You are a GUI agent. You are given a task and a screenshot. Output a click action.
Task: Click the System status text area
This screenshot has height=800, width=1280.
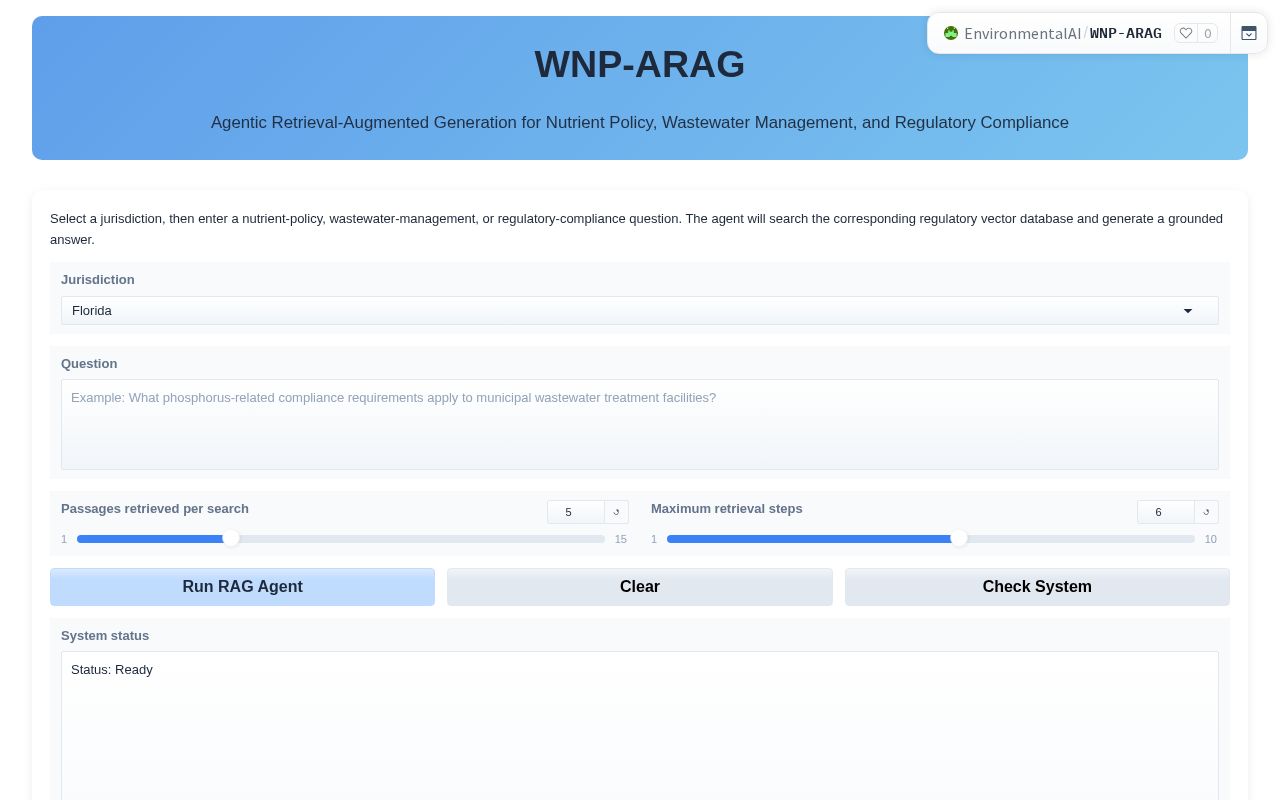(x=640, y=726)
